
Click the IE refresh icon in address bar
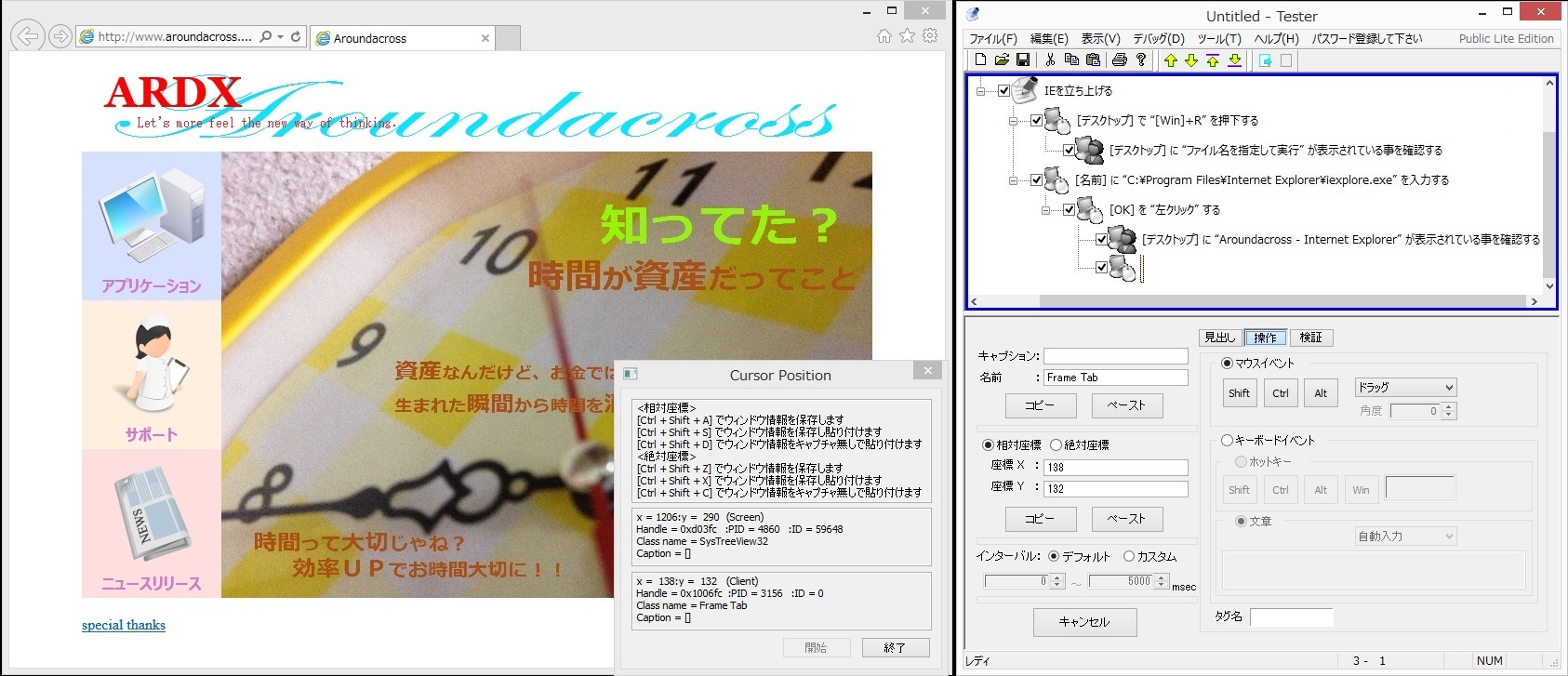click(x=296, y=37)
